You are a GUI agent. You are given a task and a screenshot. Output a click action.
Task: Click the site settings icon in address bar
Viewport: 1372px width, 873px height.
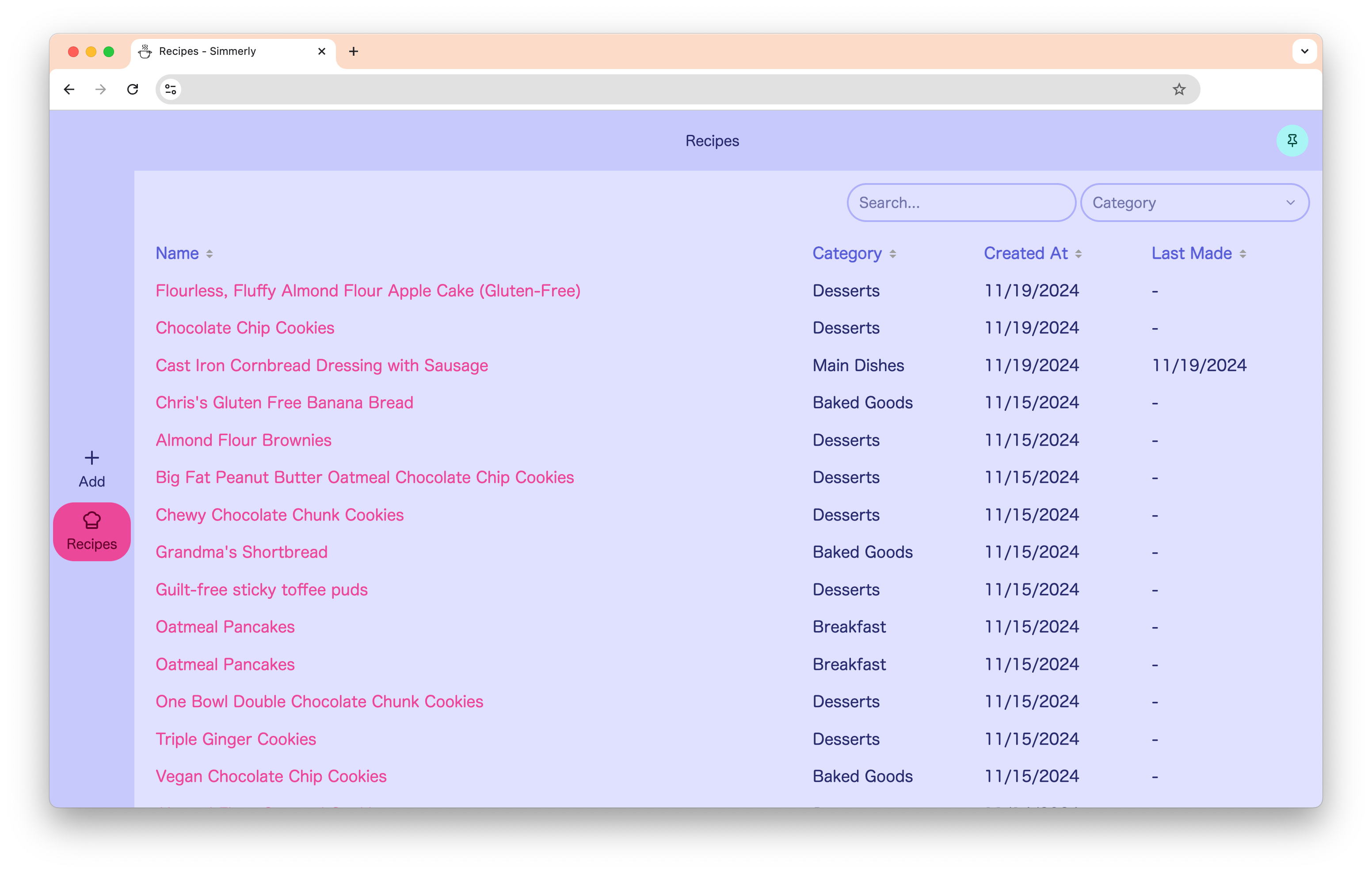(x=170, y=89)
